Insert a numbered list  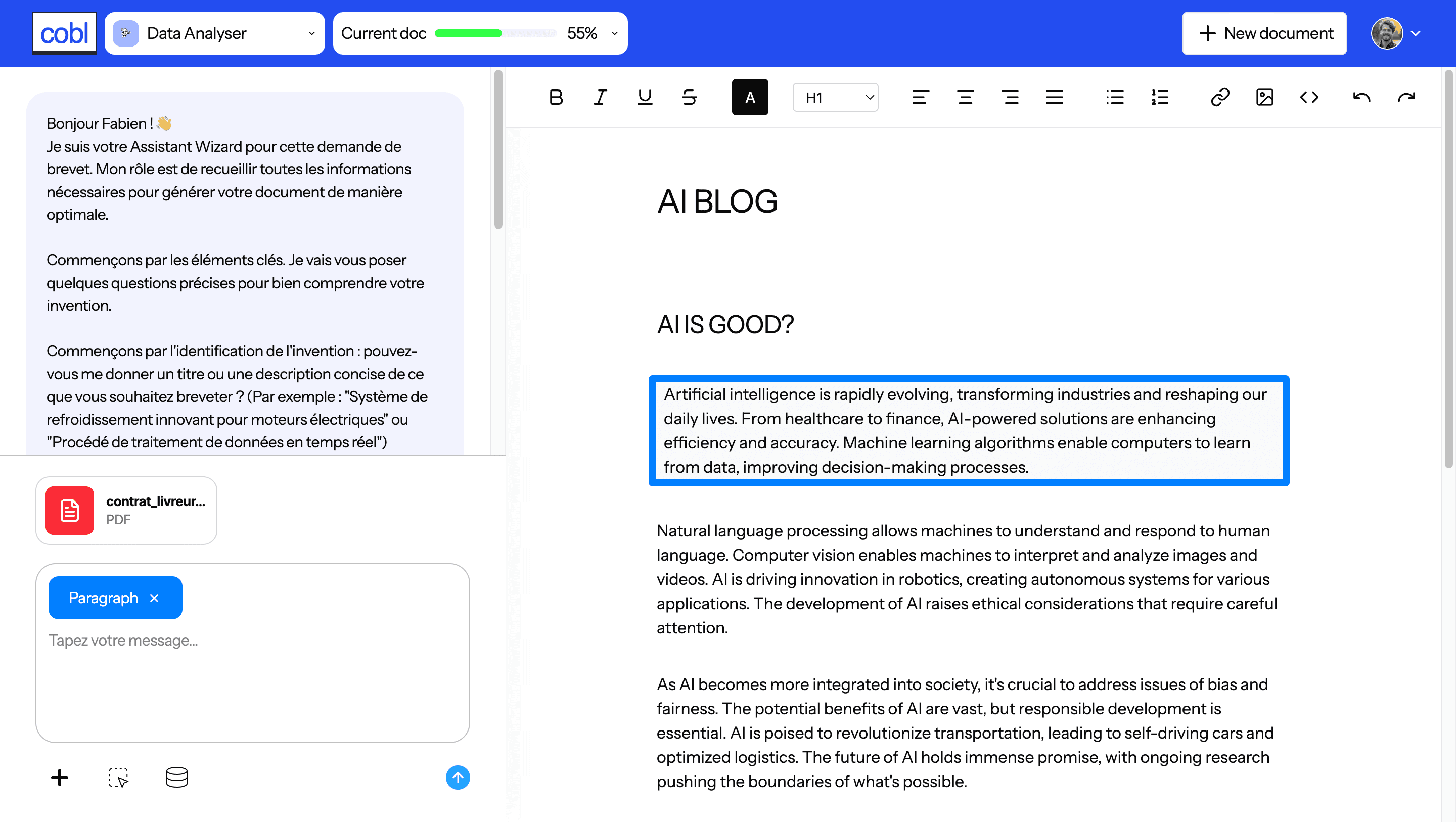[1159, 97]
